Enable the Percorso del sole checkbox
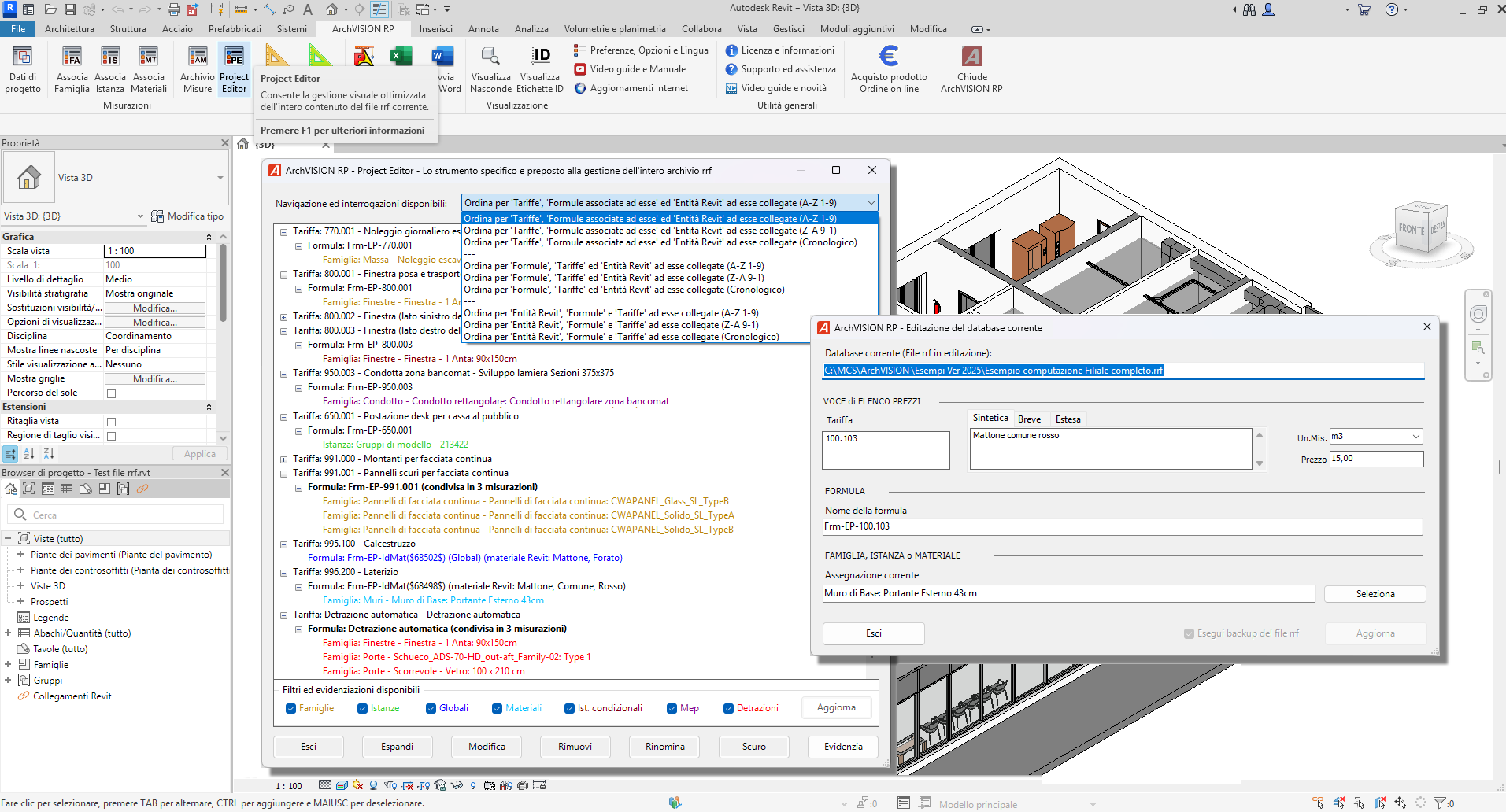The height and width of the screenshot is (812, 1506). click(x=111, y=393)
